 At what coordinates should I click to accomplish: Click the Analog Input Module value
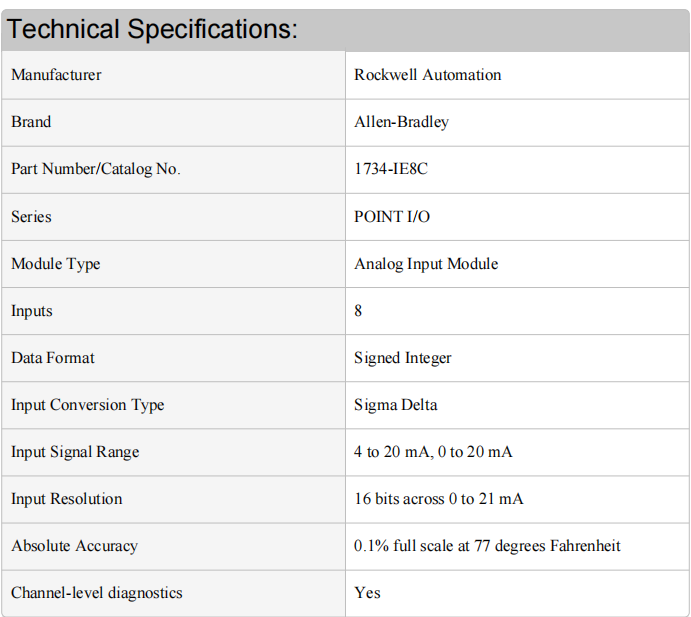pos(426,264)
